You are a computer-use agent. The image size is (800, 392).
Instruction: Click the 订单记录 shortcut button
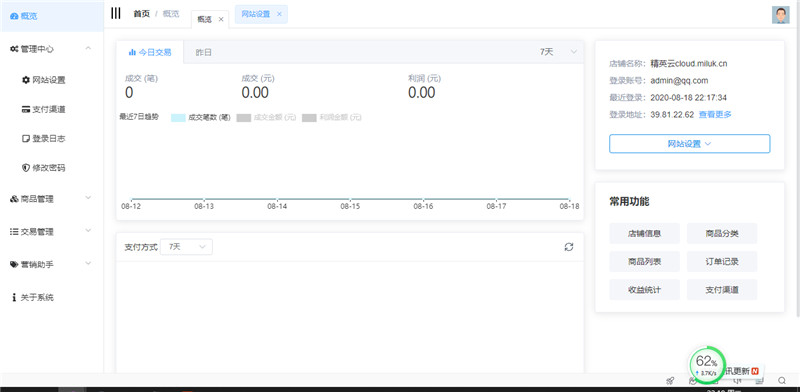point(722,262)
